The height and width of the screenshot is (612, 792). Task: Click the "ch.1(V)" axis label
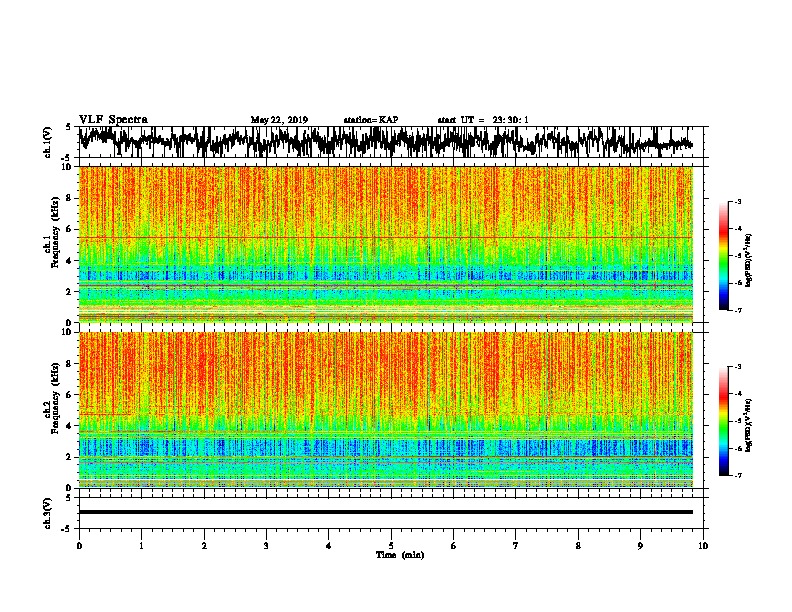48,142
